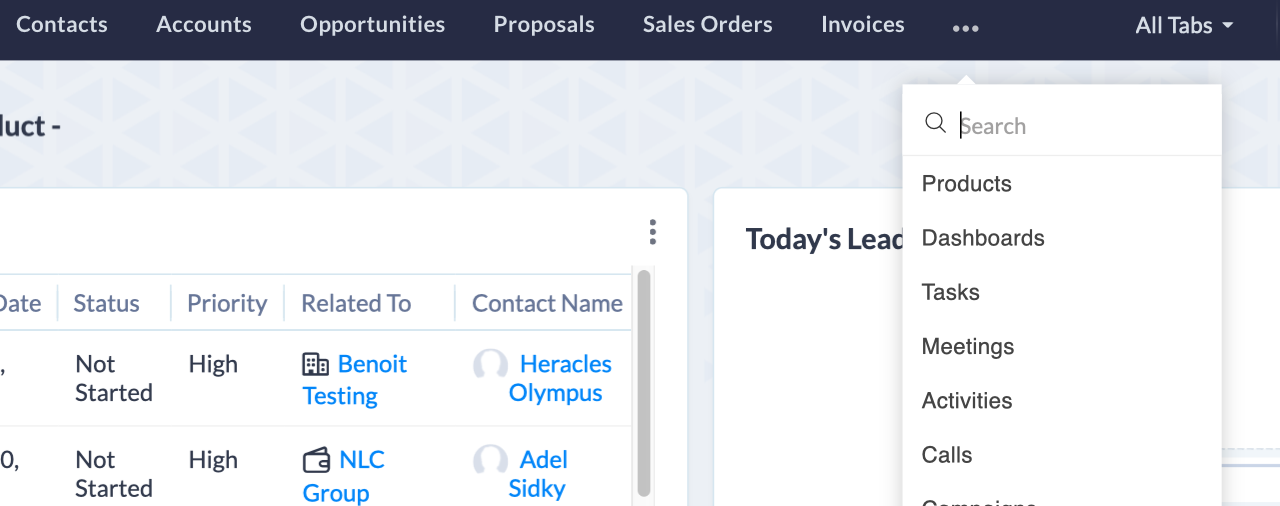Switch to the Opportunities tab
The width and height of the screenshot is (1280, 506).
(x=372, y=25)
